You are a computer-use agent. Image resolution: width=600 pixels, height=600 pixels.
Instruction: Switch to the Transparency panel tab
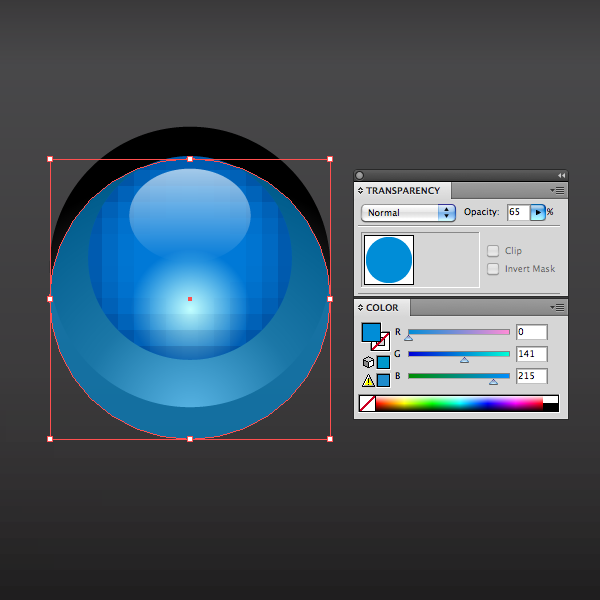tap(403, 191)
